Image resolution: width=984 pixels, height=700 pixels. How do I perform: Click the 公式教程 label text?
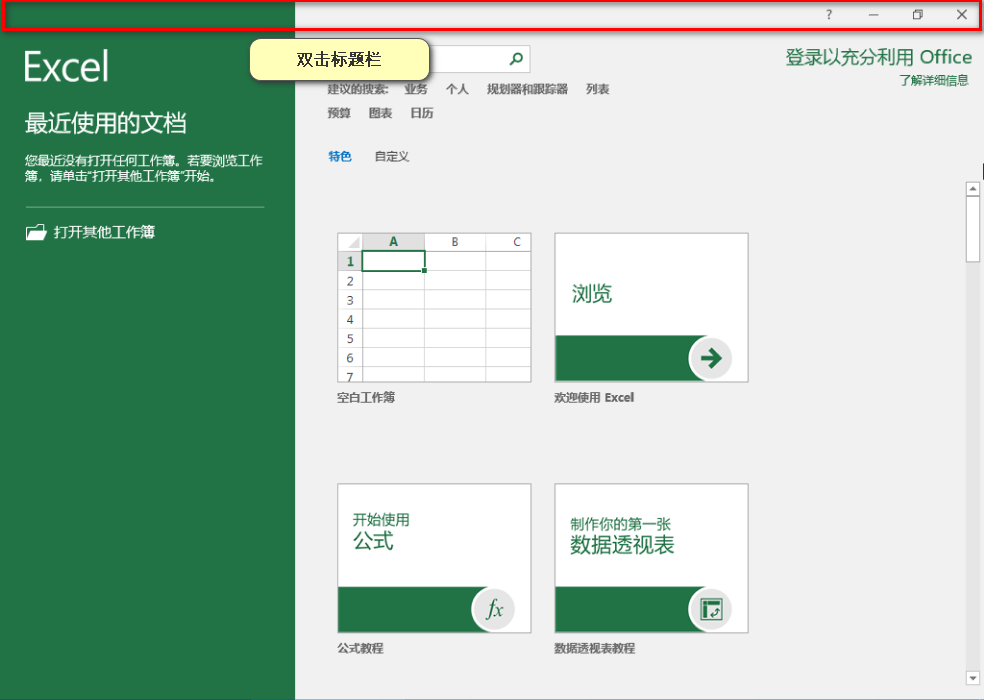click(x=360, y=648)
